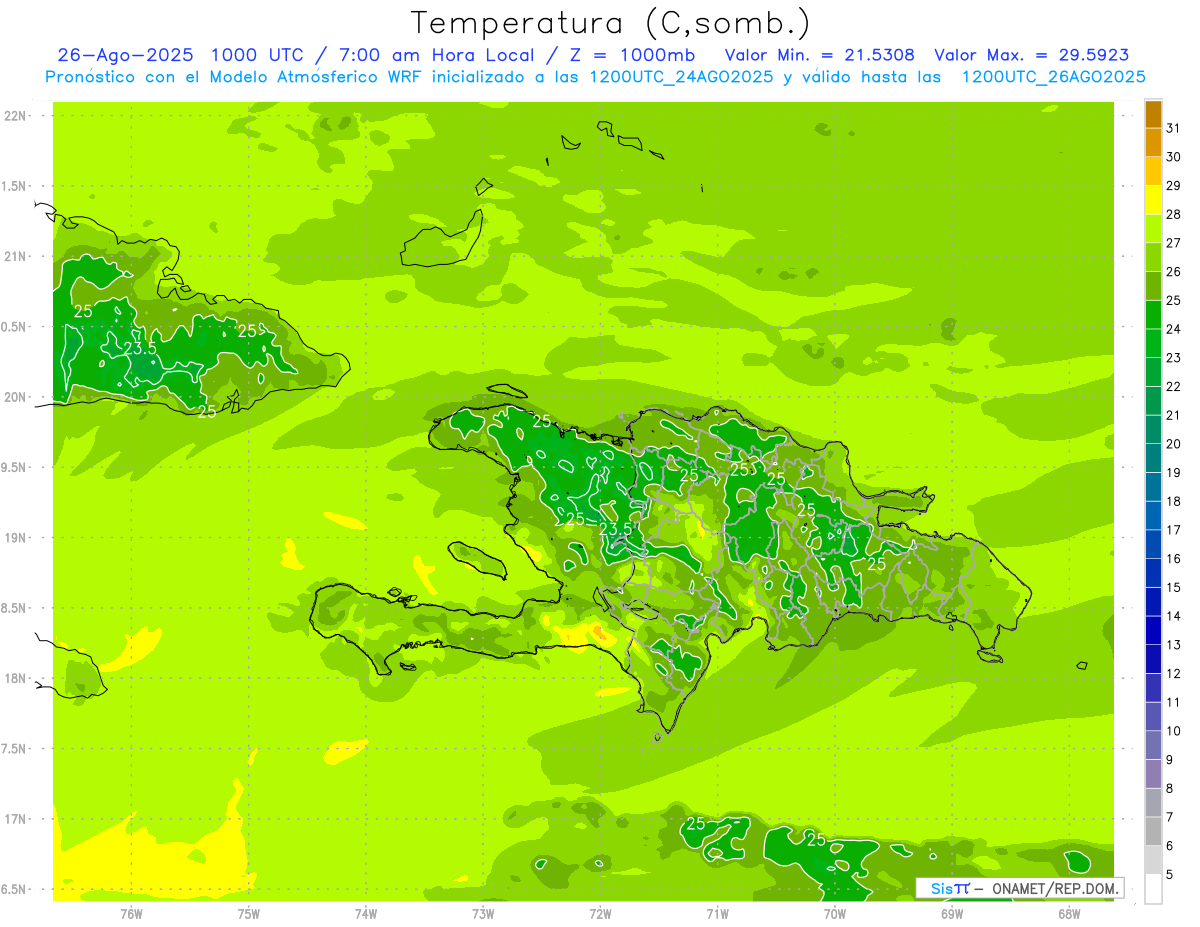Click the legend value "27"
Image resolution: width=1200 pixels, height=927 pixels.
pos(1173,243)
